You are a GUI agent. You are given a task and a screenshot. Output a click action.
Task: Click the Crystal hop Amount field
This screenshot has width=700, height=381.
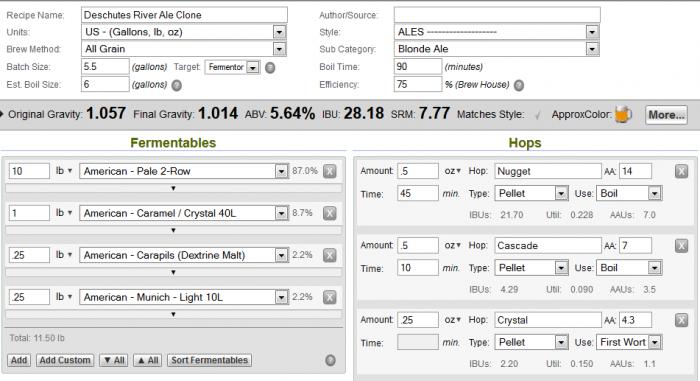(x=418, y=320)
